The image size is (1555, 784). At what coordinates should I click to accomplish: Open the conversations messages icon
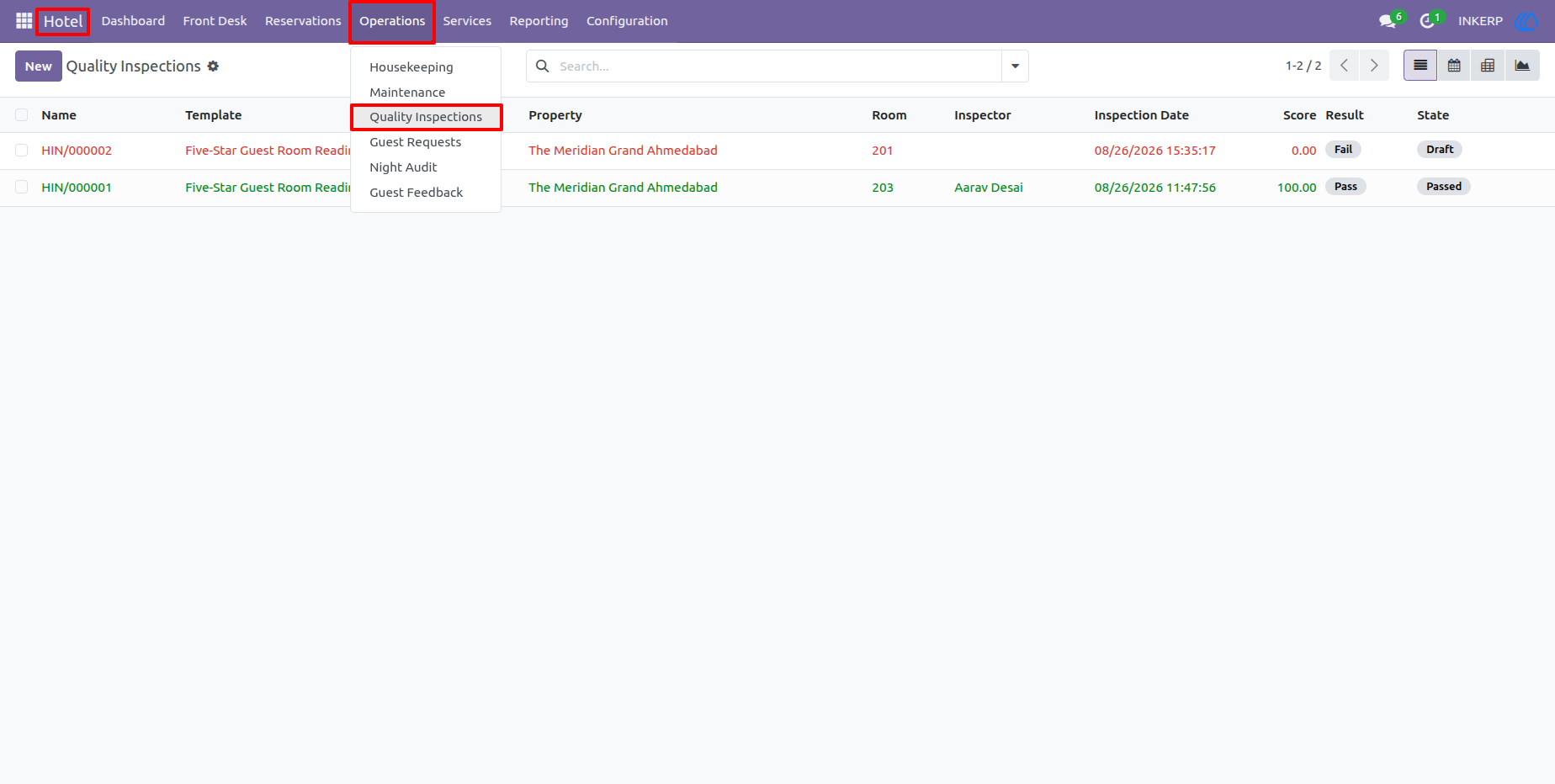1388,21
